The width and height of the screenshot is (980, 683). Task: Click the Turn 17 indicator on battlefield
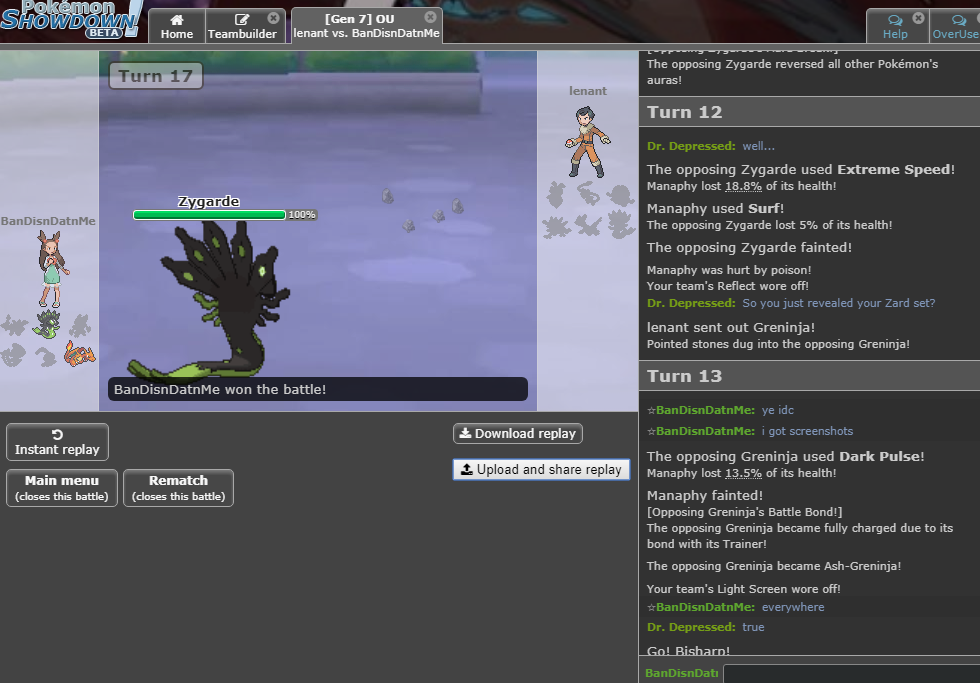pos(156,76)
